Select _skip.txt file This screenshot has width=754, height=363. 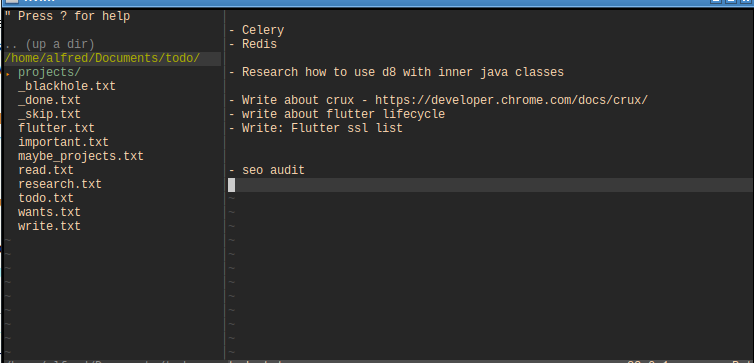coord(50,114)
